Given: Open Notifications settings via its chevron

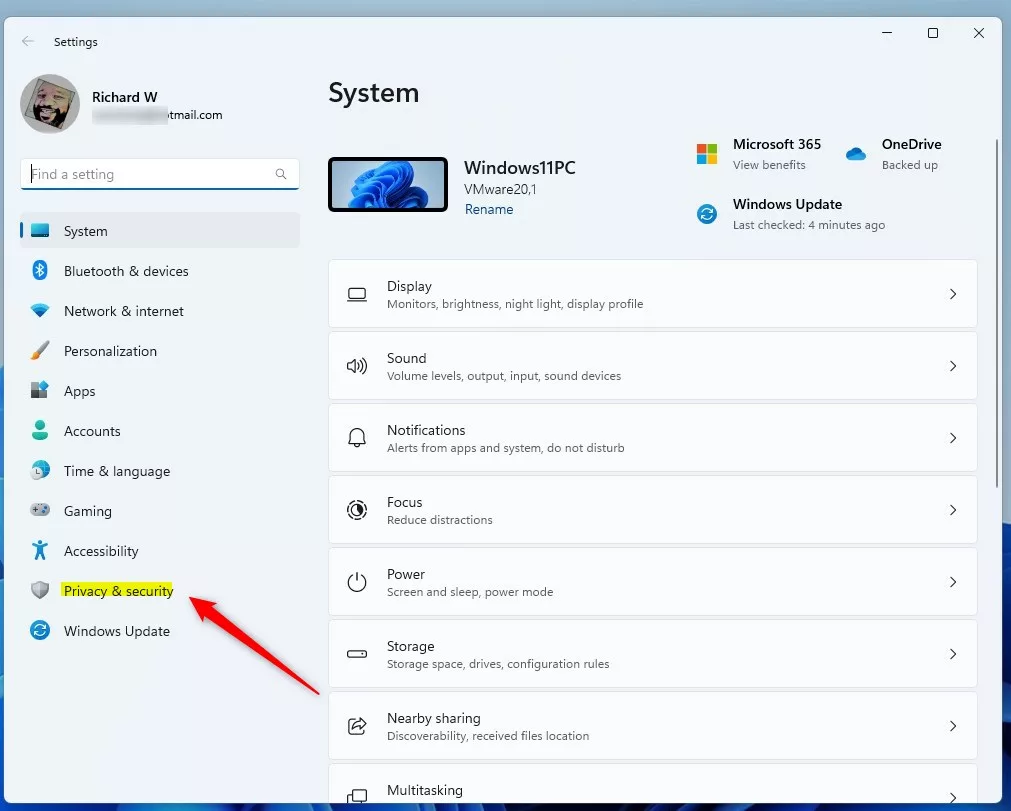Looking at the screenshot, I should click(x=951, y=437).
